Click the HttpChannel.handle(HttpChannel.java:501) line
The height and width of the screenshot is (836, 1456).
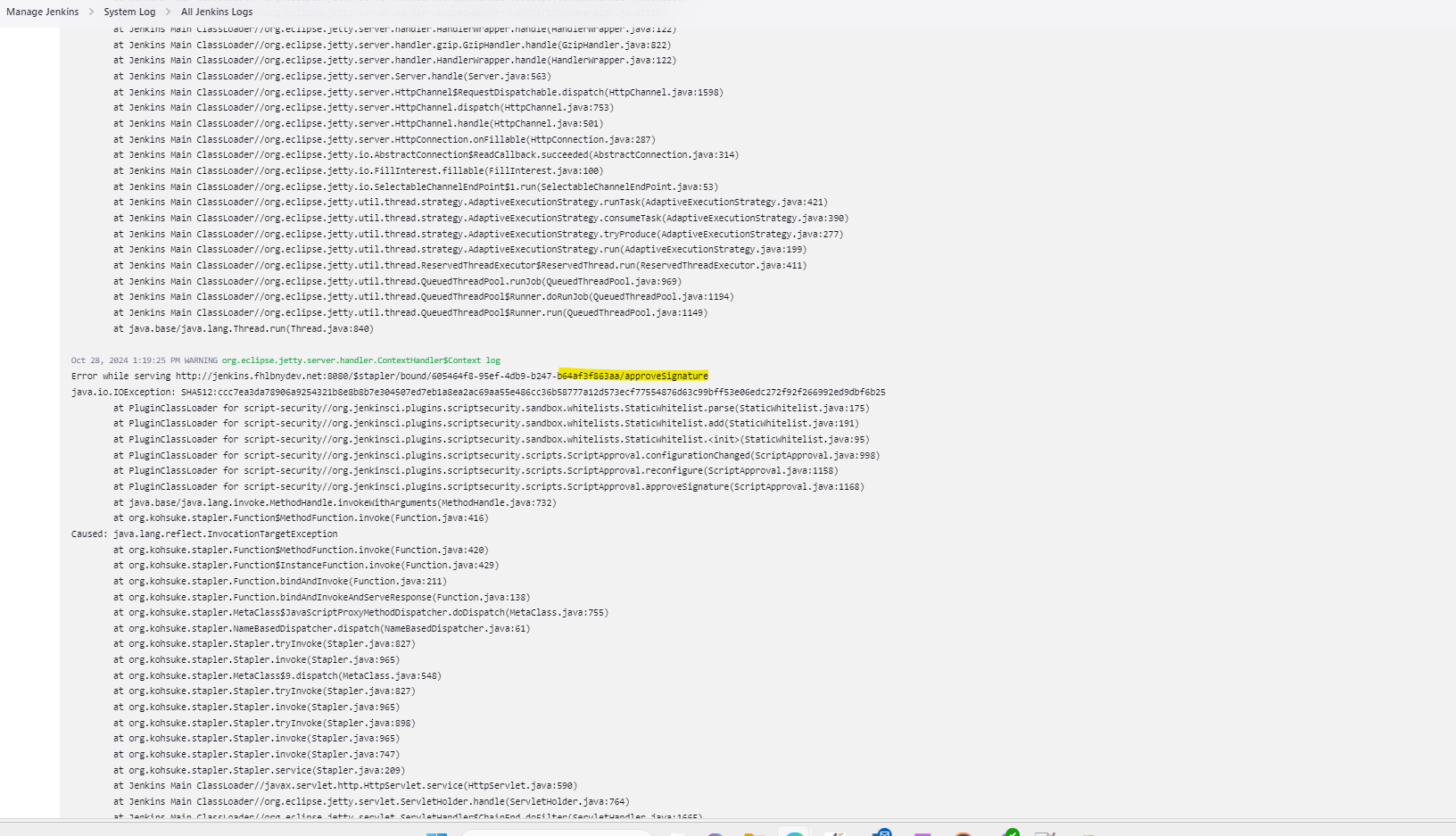358,123
